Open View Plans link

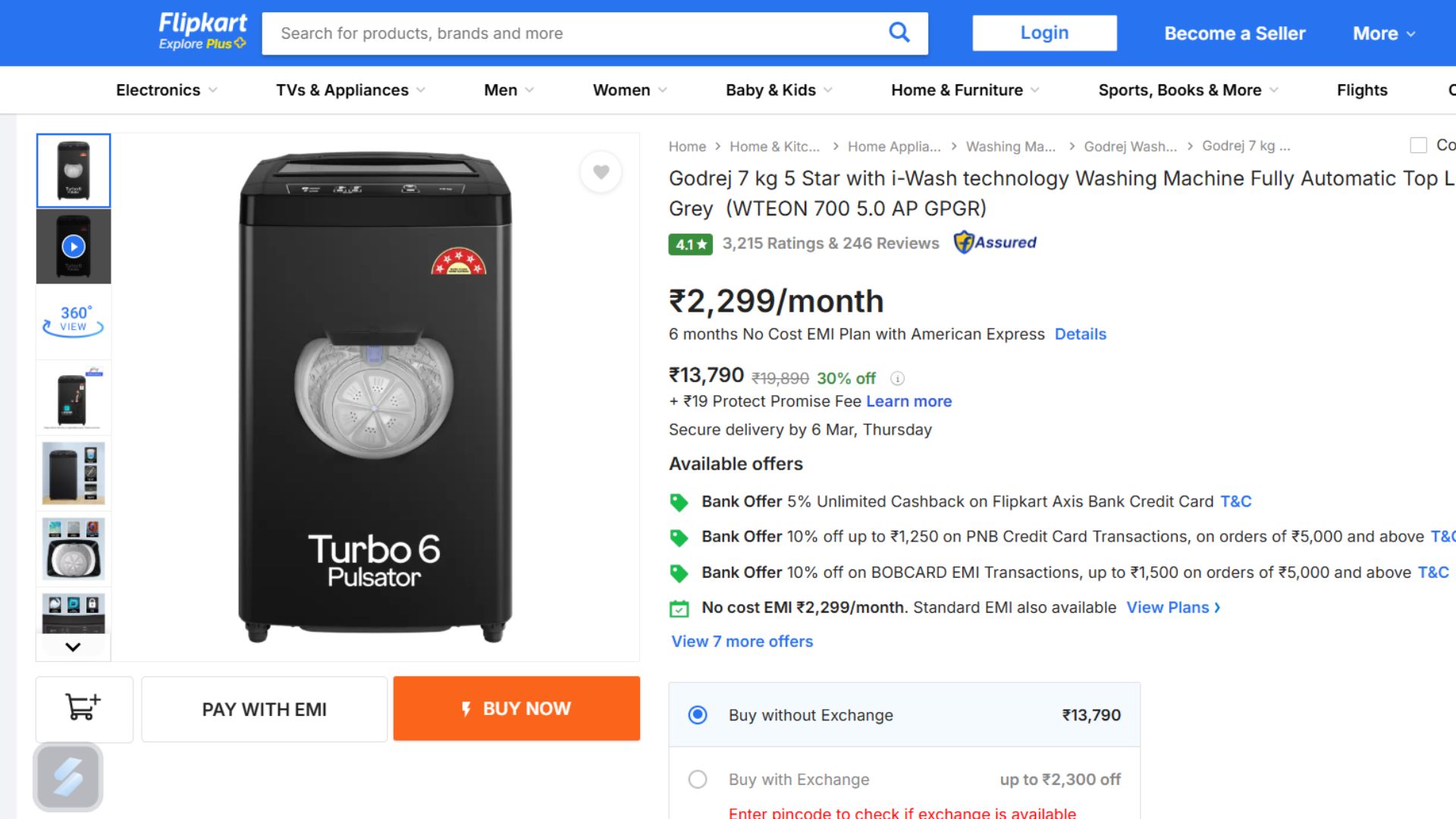1173,608
